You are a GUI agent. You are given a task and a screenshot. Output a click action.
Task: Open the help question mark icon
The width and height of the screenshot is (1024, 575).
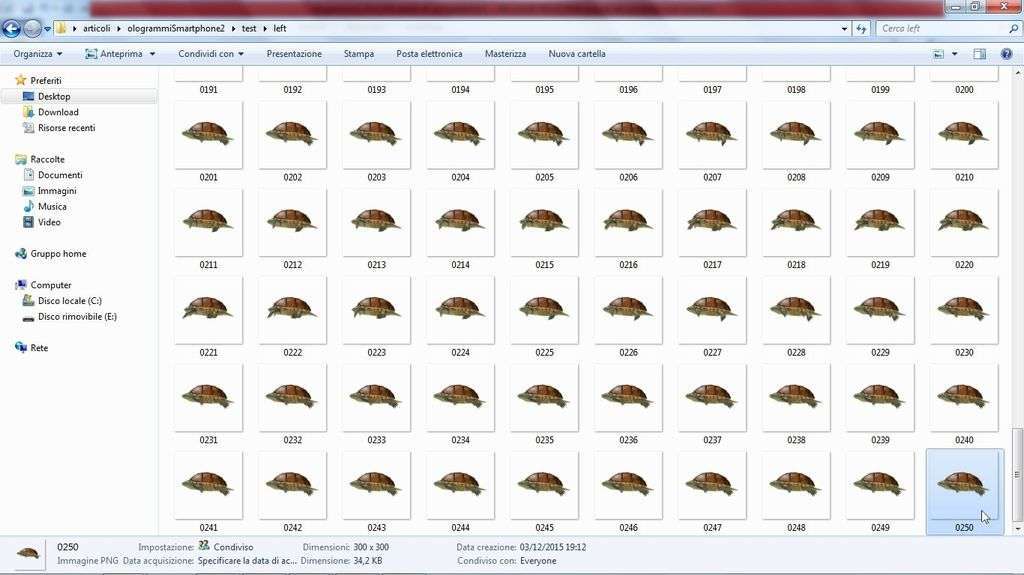point(1004,54)
